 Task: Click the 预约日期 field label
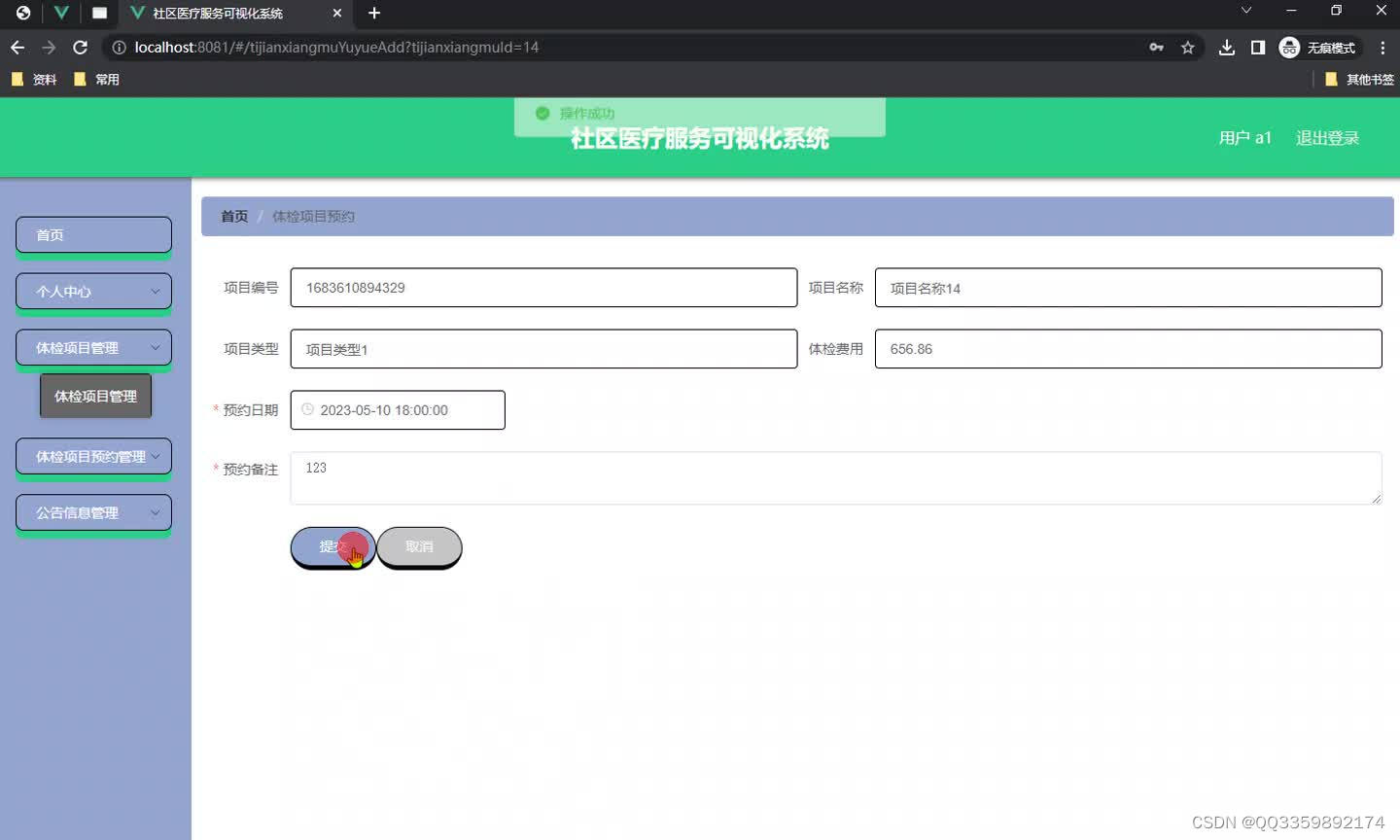tap(251, 410)
